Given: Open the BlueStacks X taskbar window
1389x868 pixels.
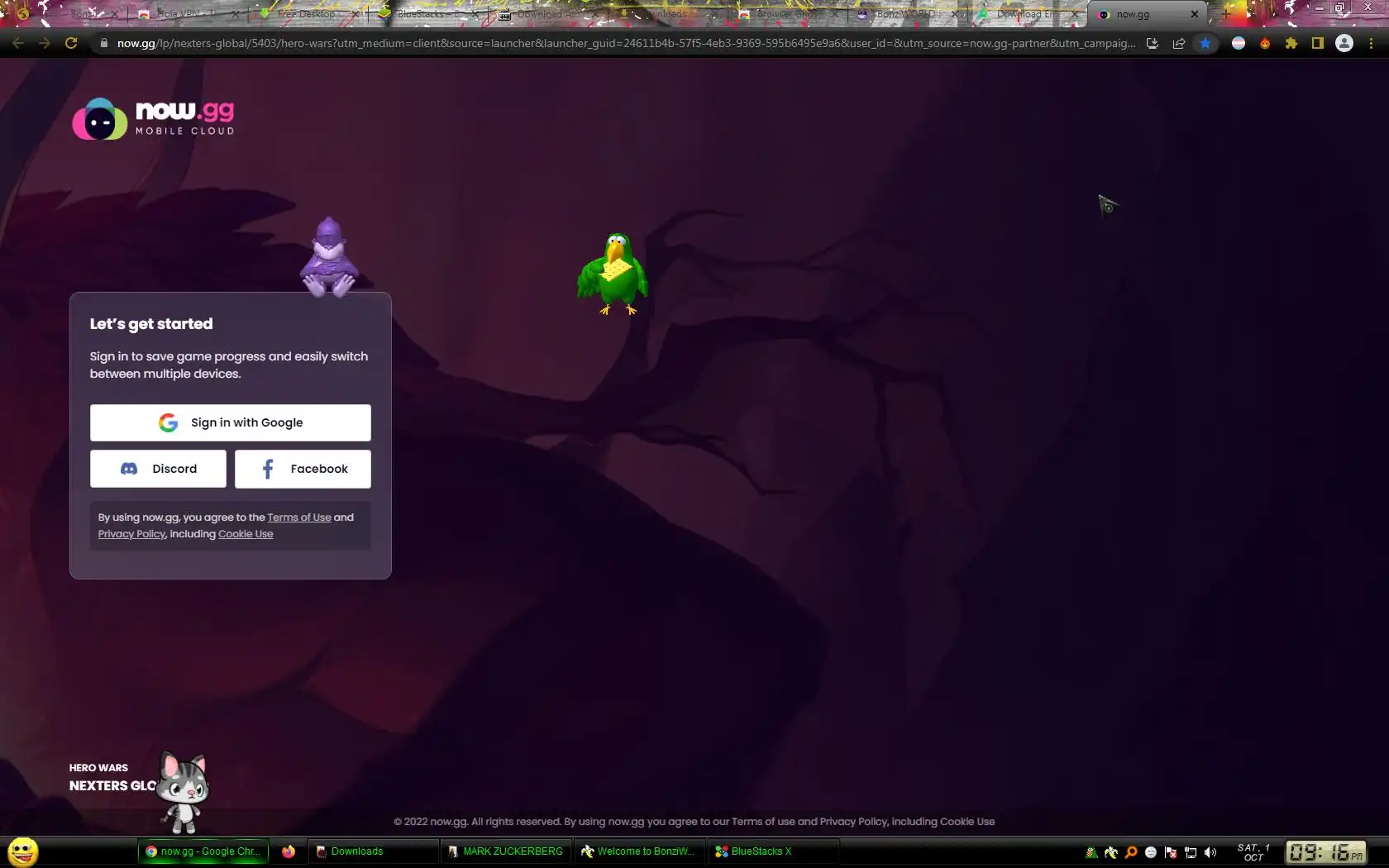Looking at the screenshot, I should pos(774,851).
